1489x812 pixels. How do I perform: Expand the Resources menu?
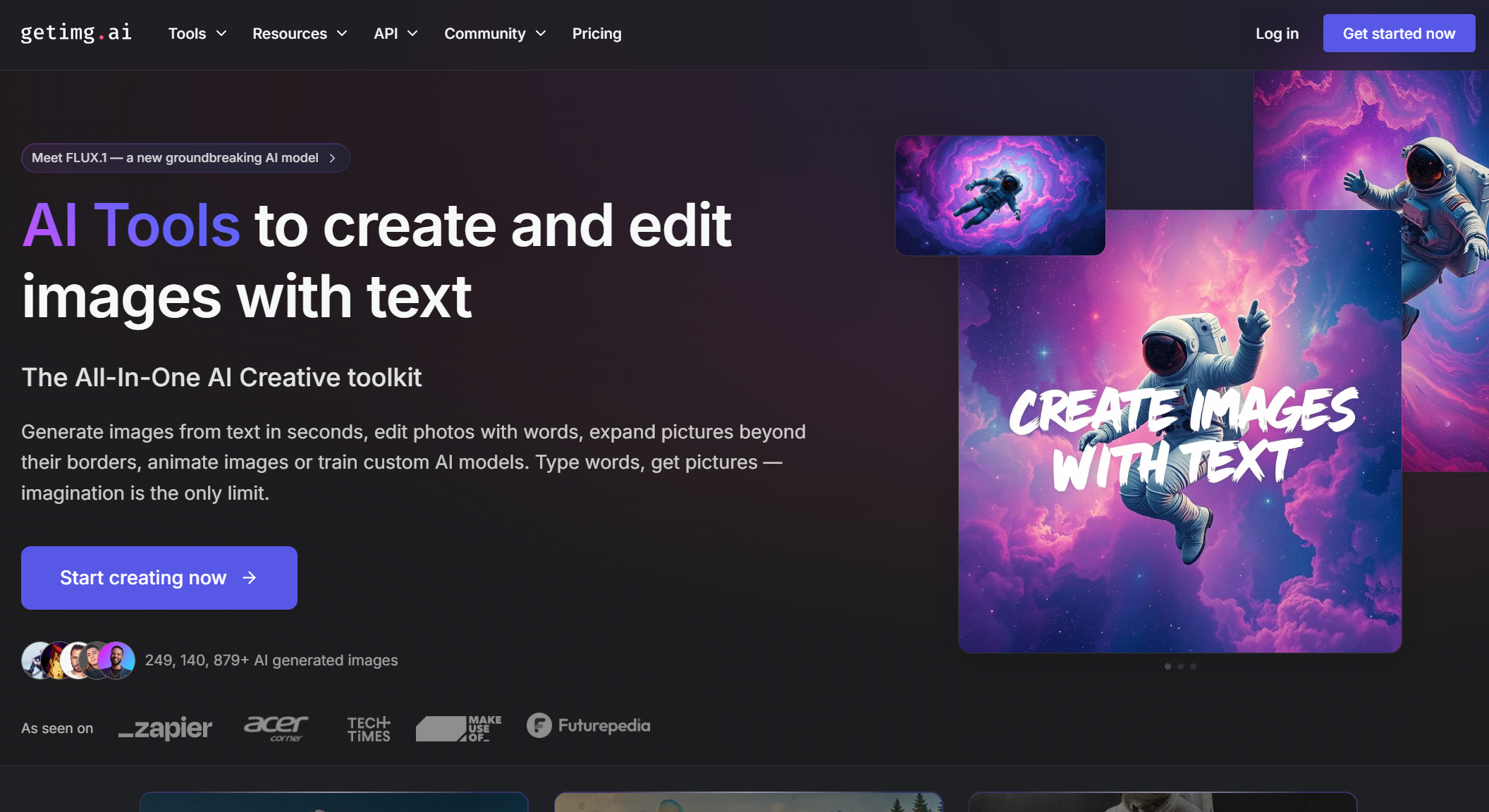(x=300, y=34)
